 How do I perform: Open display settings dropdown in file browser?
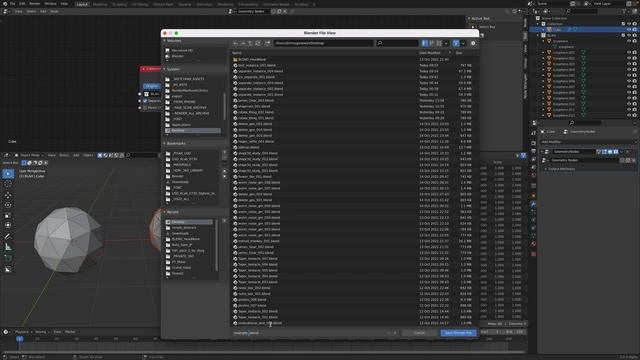coord(446,43)
